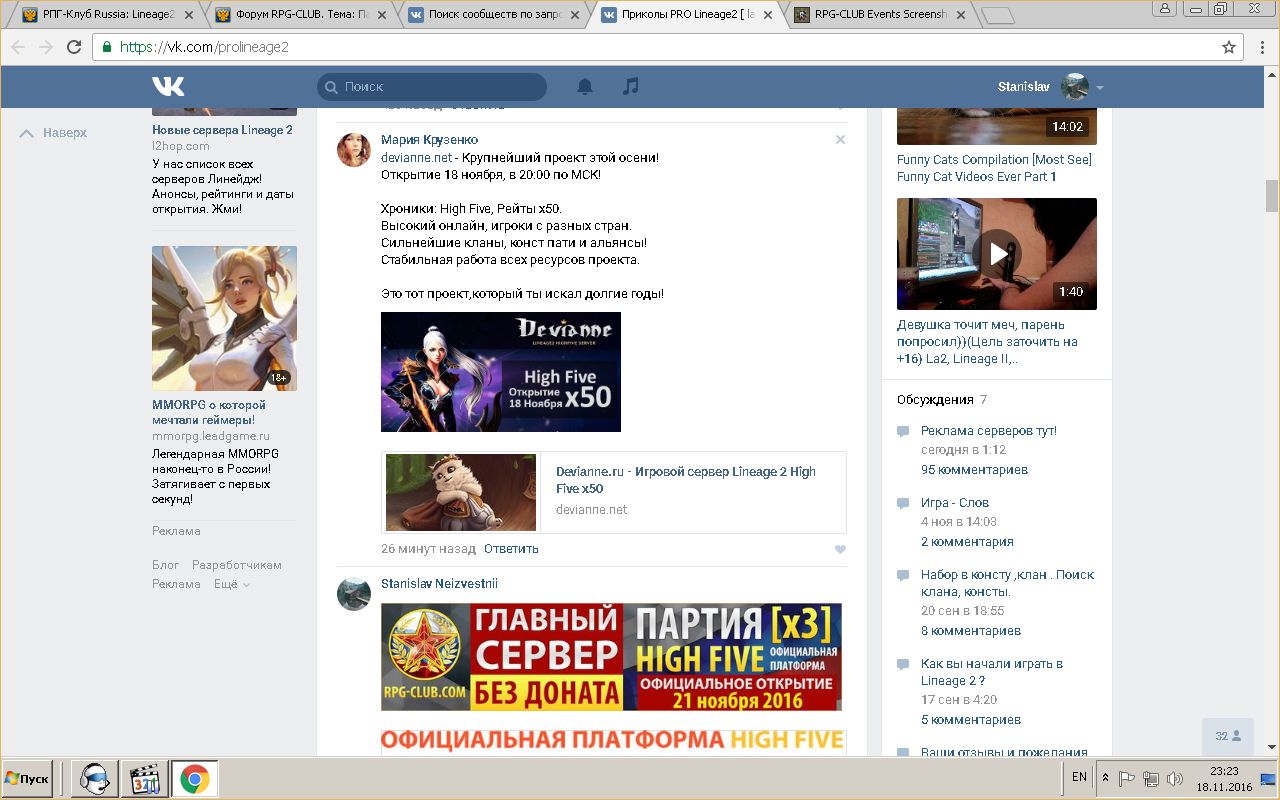Open the notifications bell icon
Viewport: 1280px width, 800px height.
(x=585, y=87)
